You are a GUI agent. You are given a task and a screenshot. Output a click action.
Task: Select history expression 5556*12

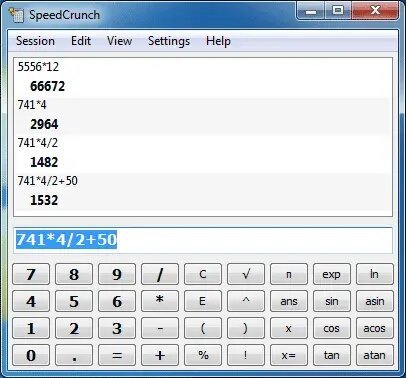[x=38, y=67]
